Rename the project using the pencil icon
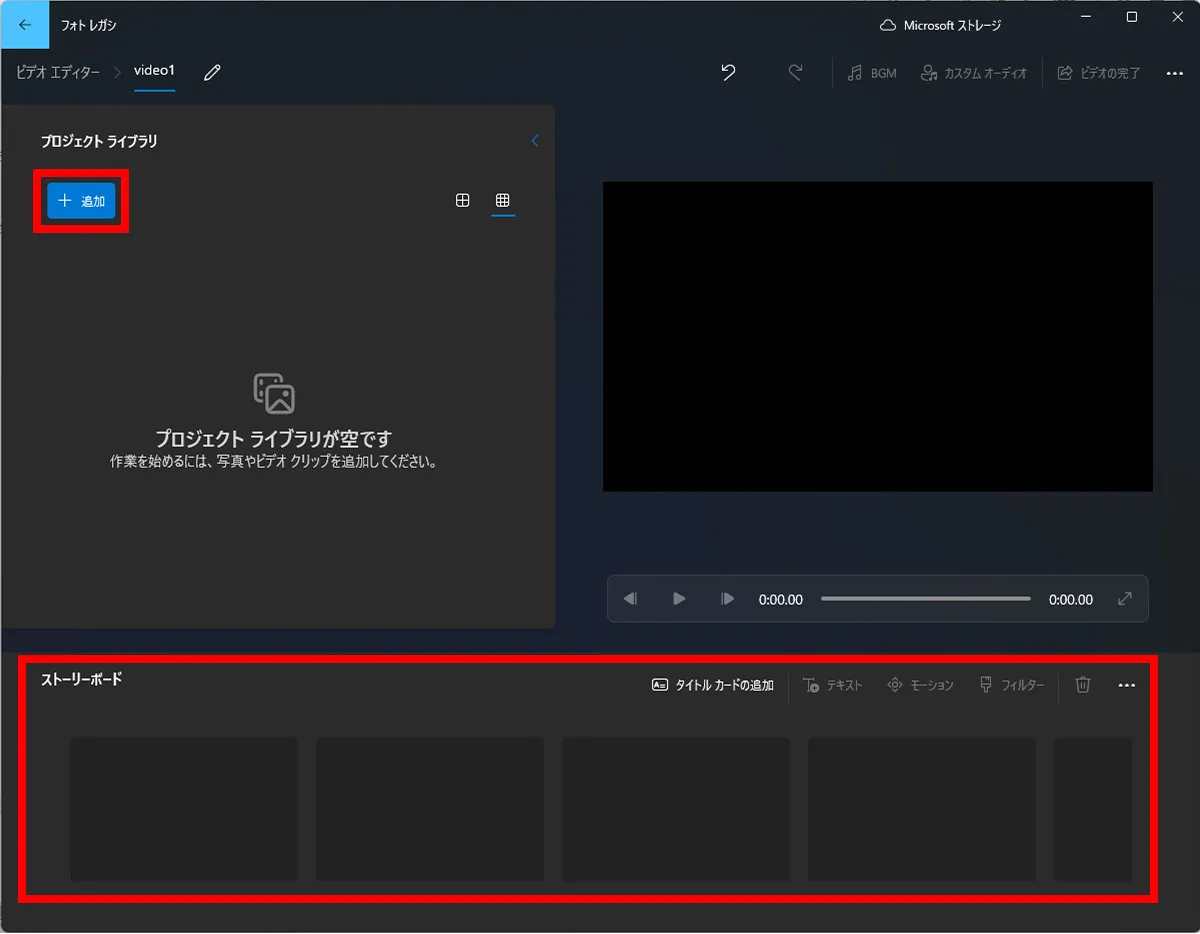 click(x=209, y=72)
